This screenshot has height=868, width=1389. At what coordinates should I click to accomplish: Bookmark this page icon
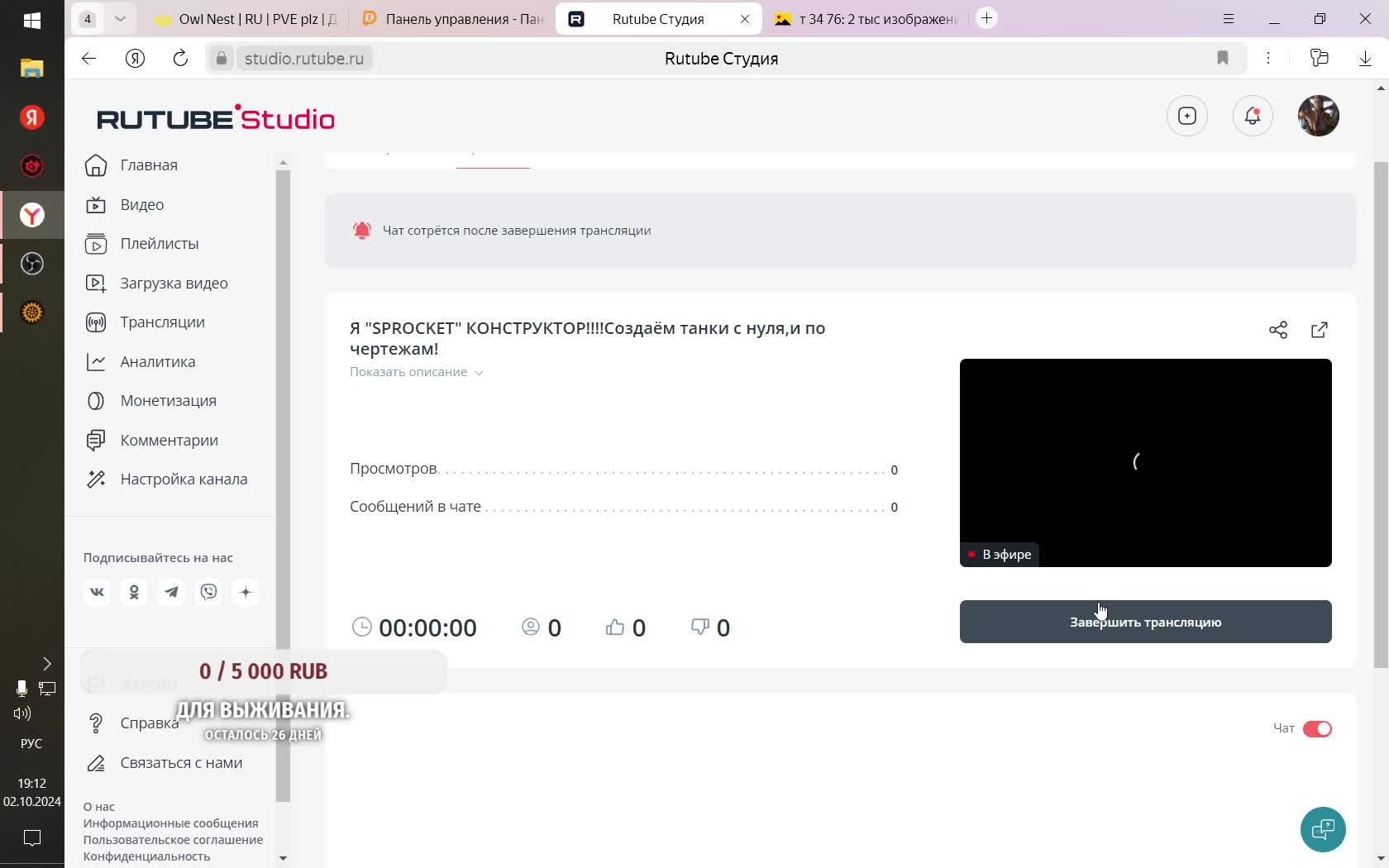pyautogui.click(x=1223, y=58)
